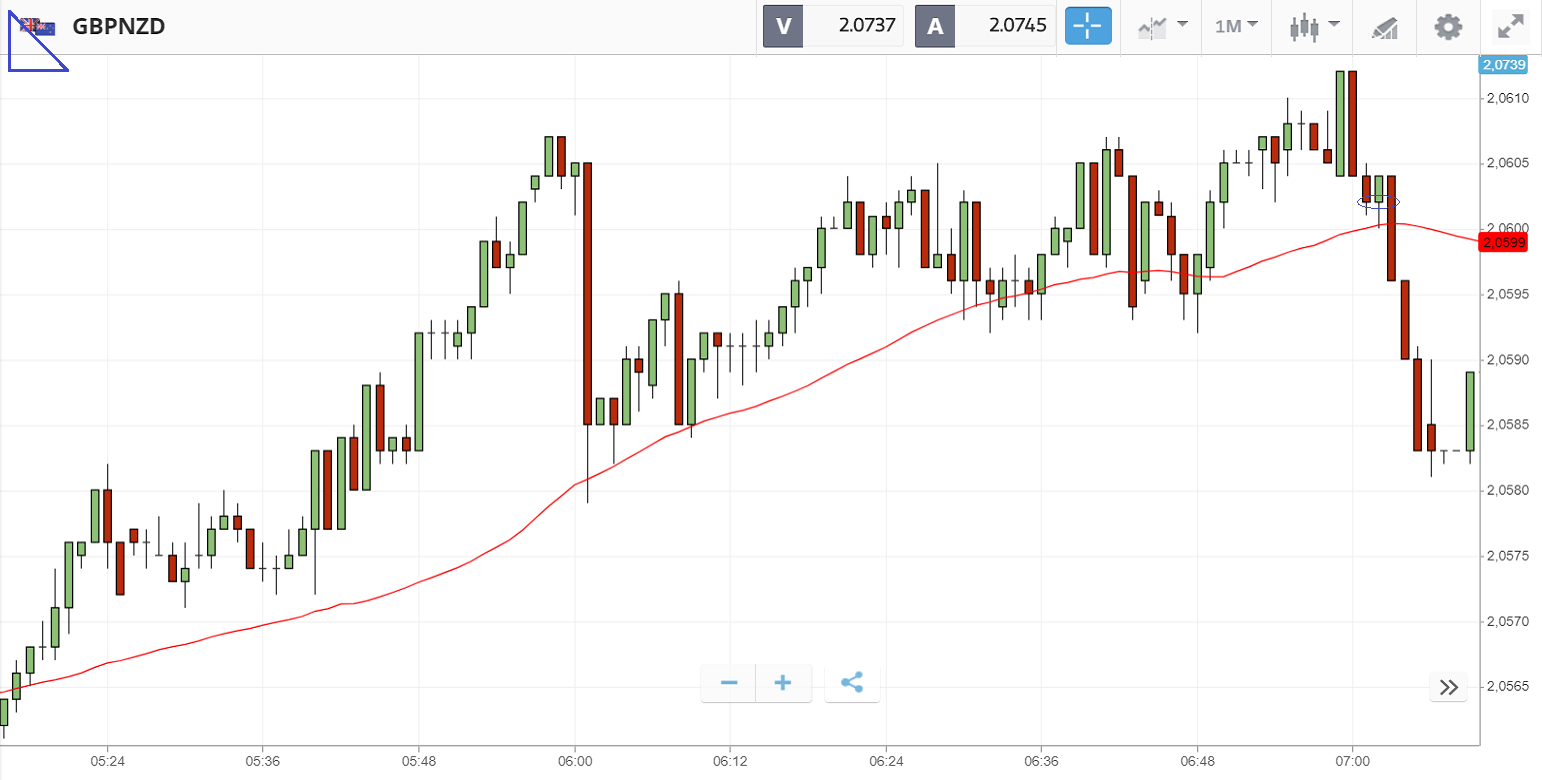Click the GBPNZD instrument name

pyautogui.click(x=119, y=27)
